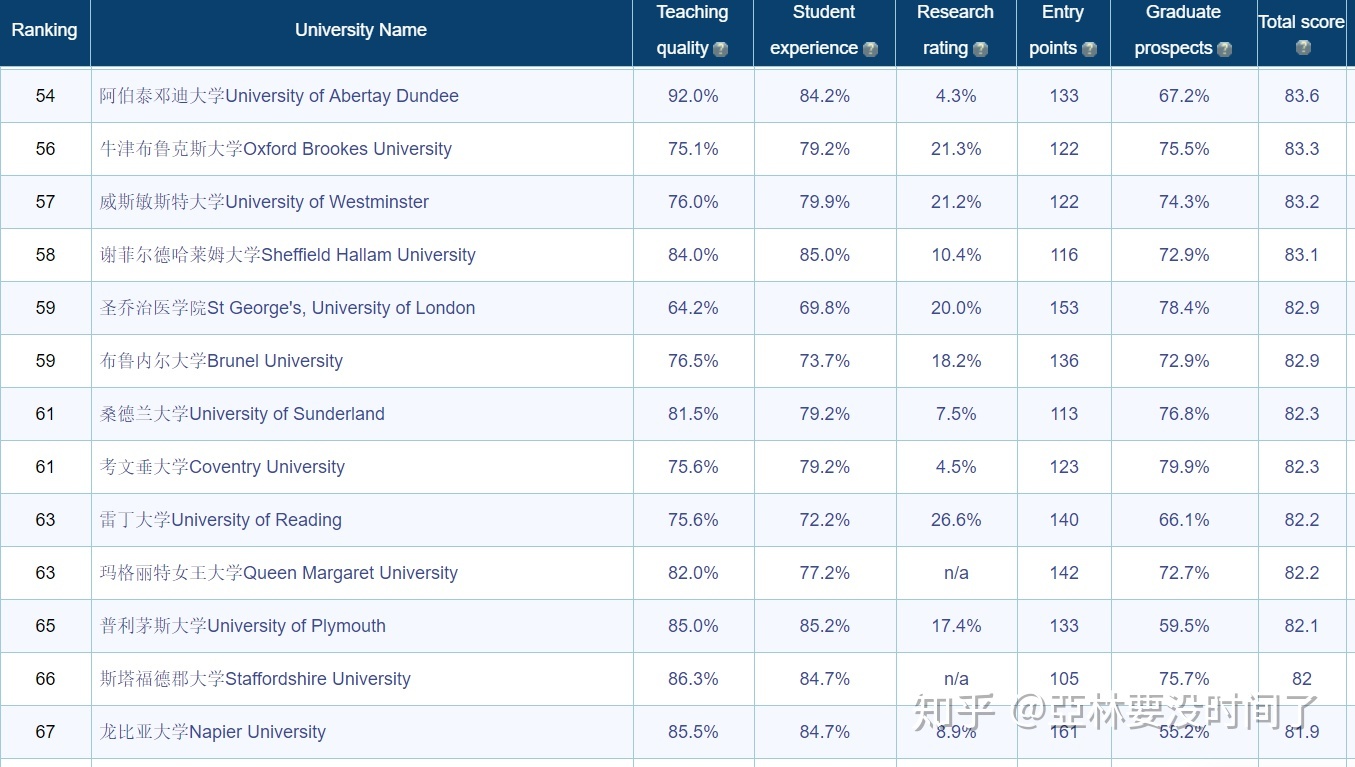1355x767 pixels.
Task: Click the help icon beside Teaching quality
Action: [720, 49]
